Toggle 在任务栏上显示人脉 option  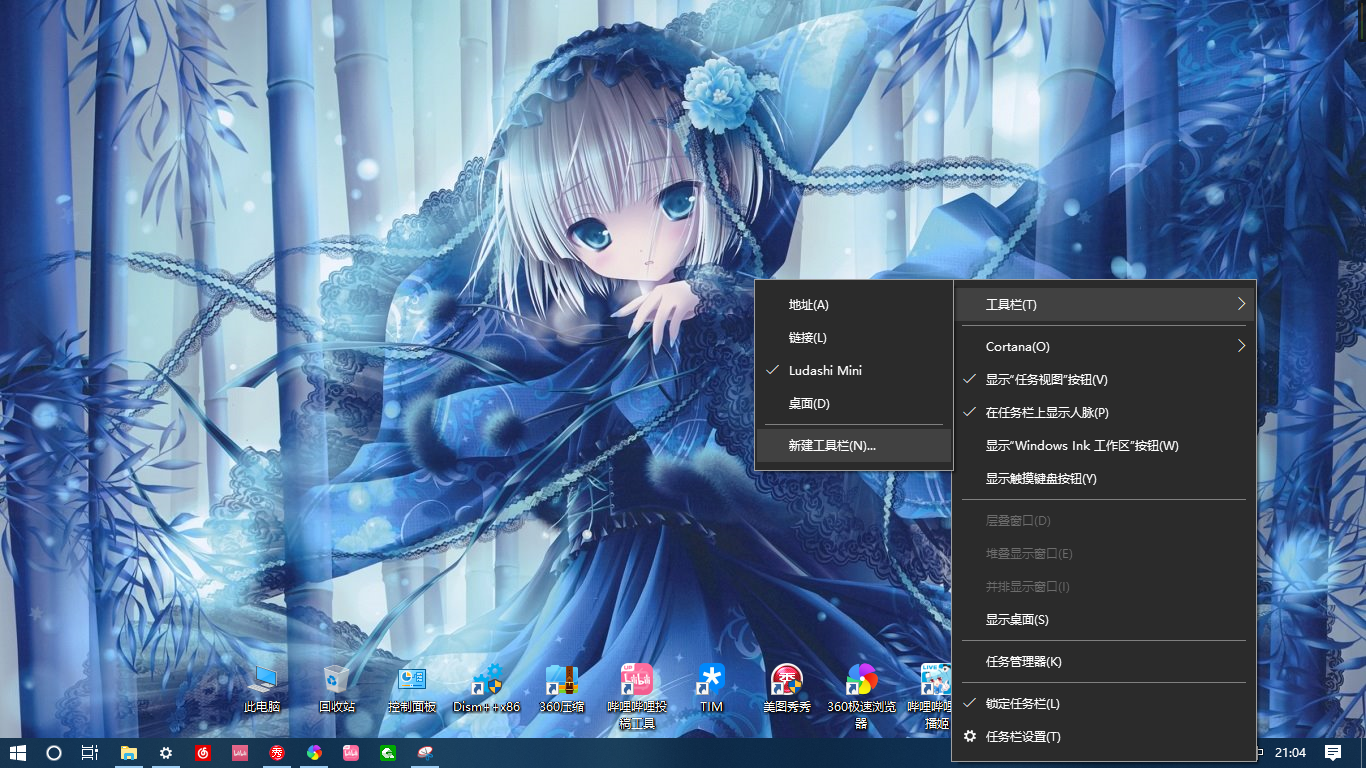(1104, 412)
